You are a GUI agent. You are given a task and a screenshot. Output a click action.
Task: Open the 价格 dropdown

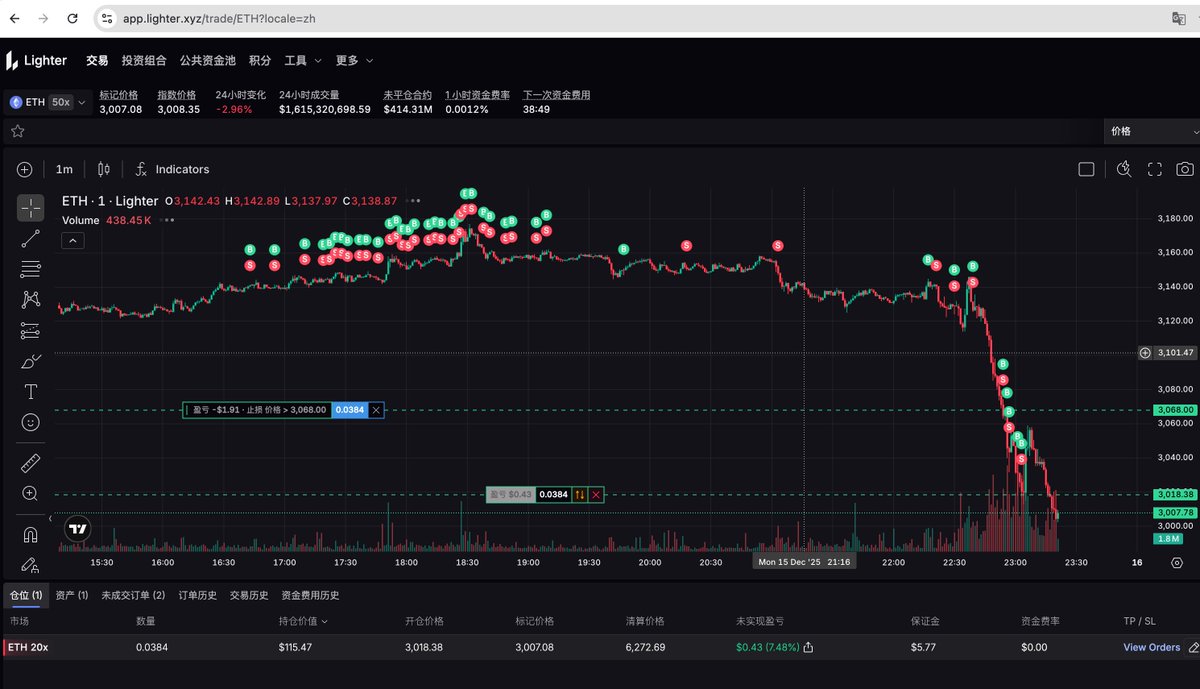[x=1152, y=131]
